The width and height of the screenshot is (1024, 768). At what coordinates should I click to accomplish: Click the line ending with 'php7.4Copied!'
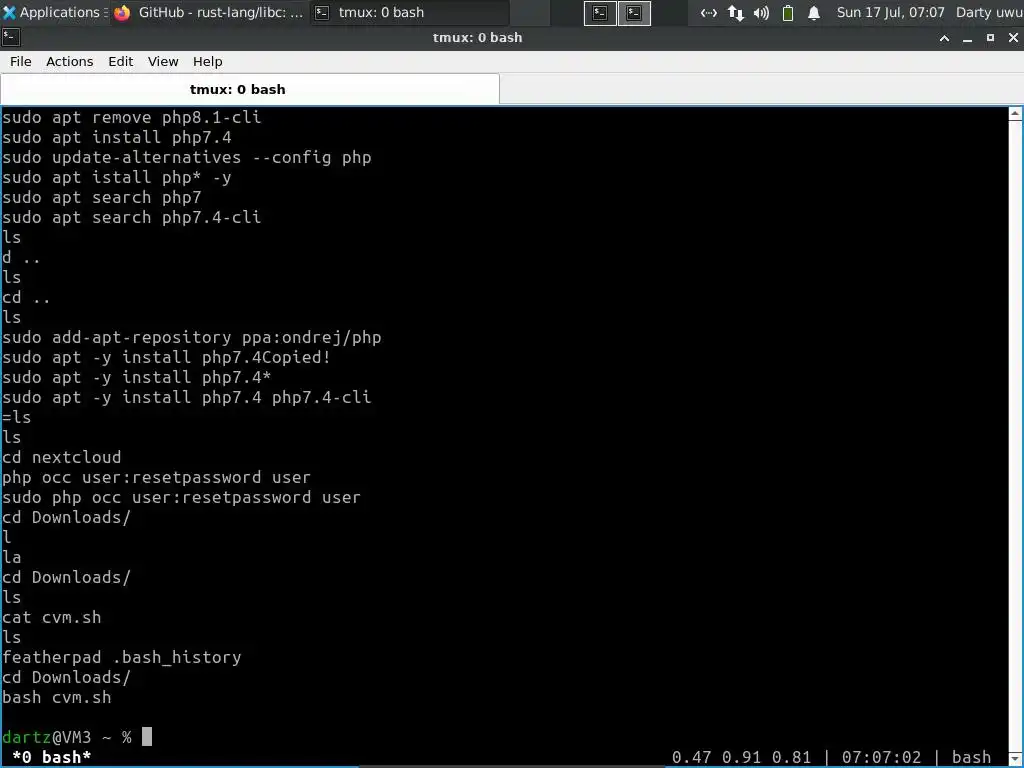click(x=167, y=357)
